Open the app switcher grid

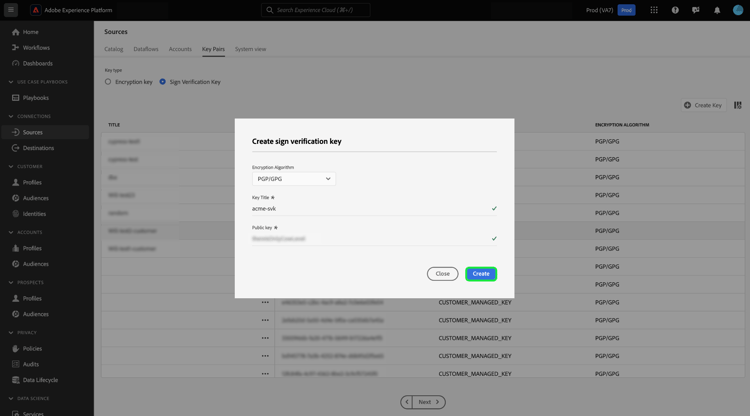tap(654, 10)
